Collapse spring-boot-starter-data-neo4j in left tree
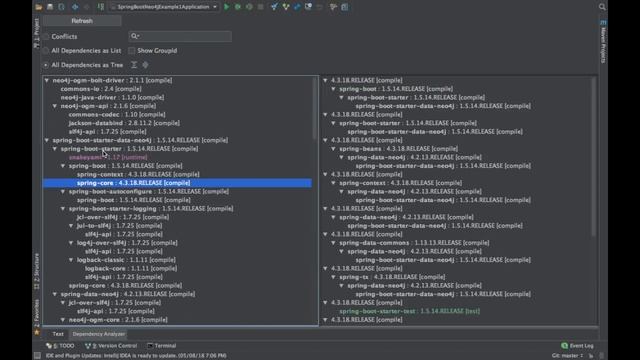This screenshot has width=640, height=360. click(x=47, y=140)
